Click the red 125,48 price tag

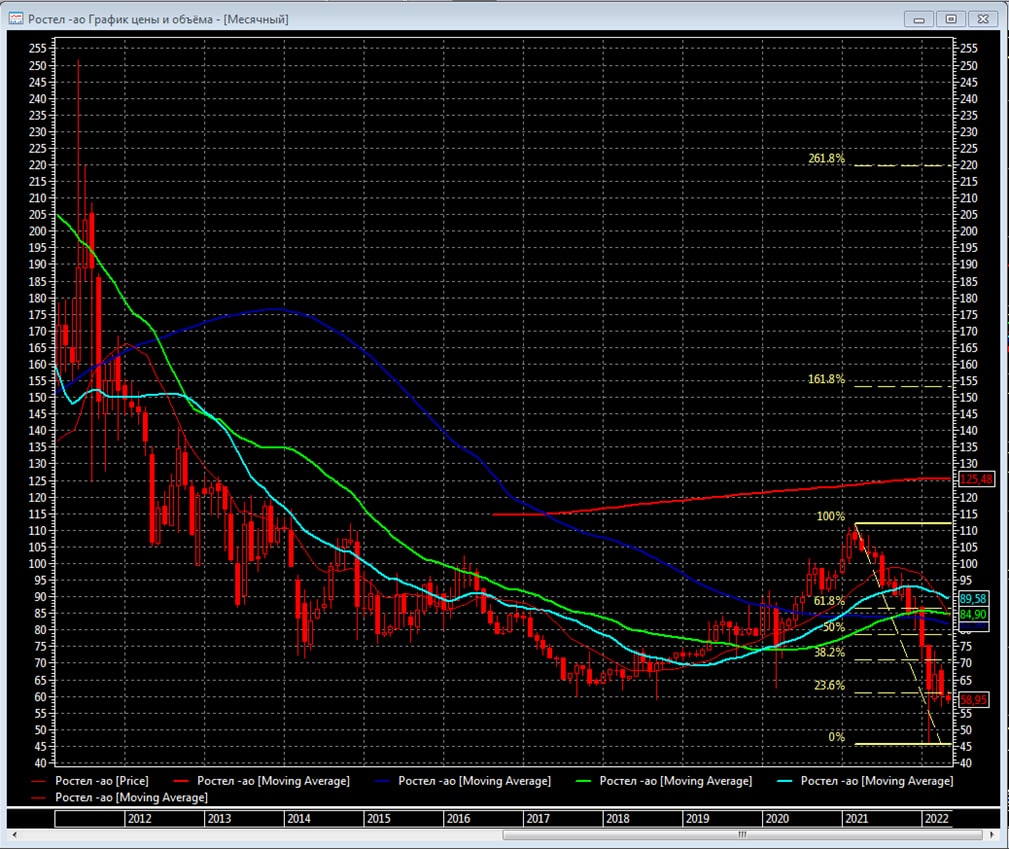(x=976, y=479)
